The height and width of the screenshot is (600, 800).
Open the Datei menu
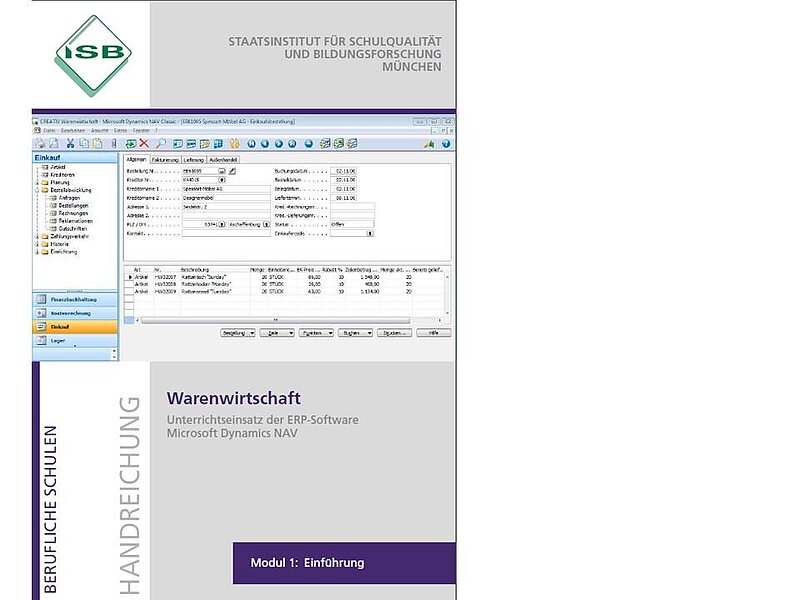pos(49,131)
